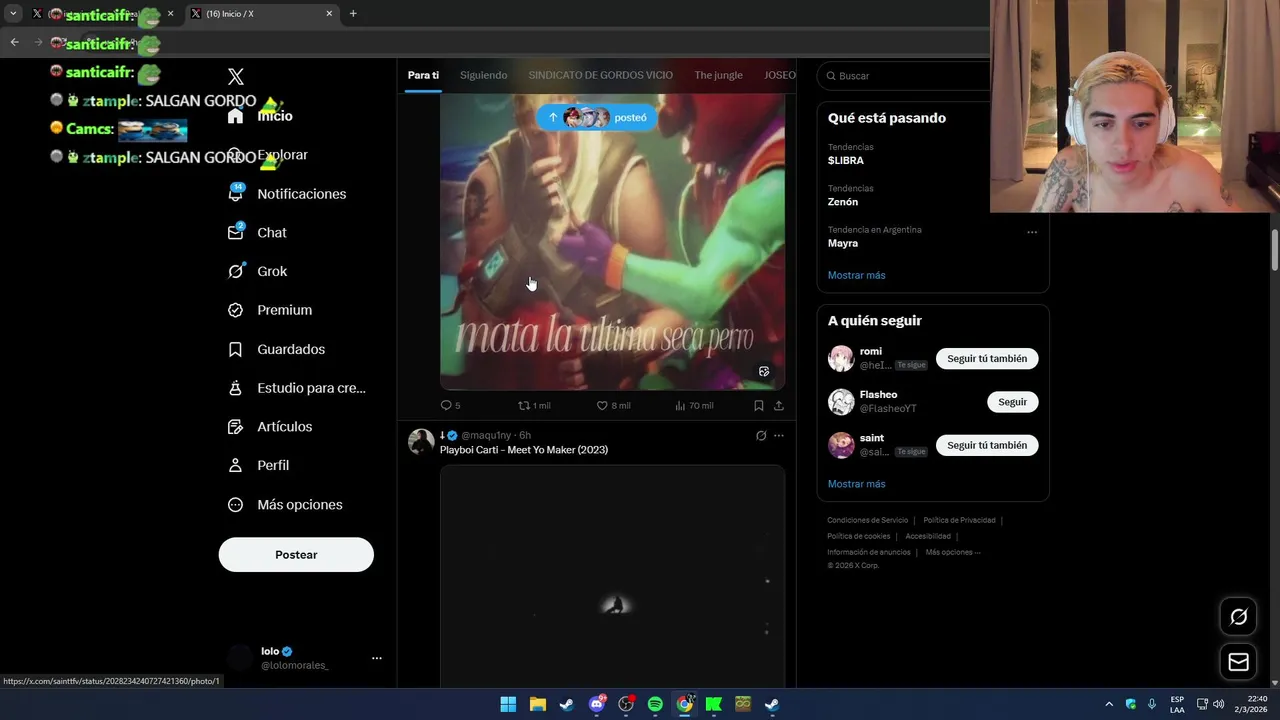Open Spotify from the taskbar

[x=655, y=704]
